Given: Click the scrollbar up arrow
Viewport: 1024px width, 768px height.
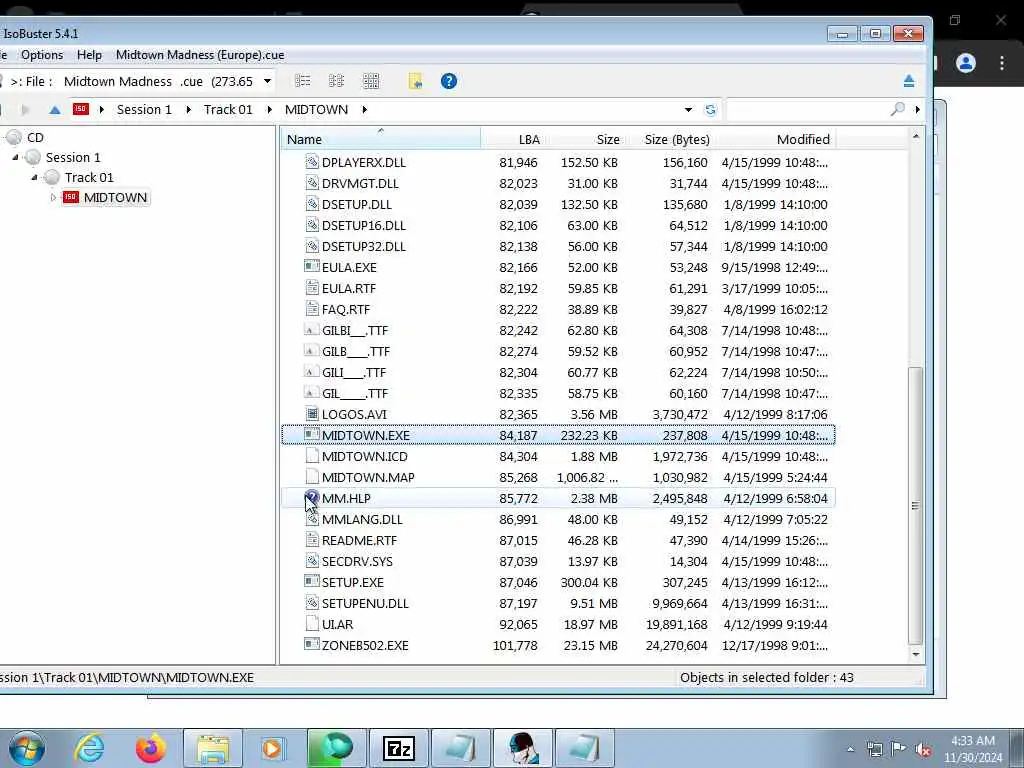Looking at the screenshot, I should 916,136.
